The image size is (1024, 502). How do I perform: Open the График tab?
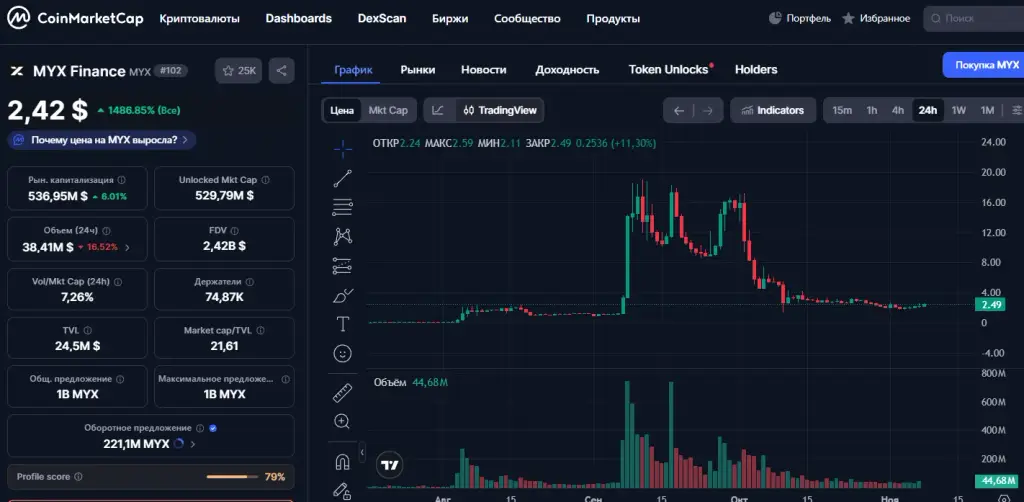coord(353,70)
